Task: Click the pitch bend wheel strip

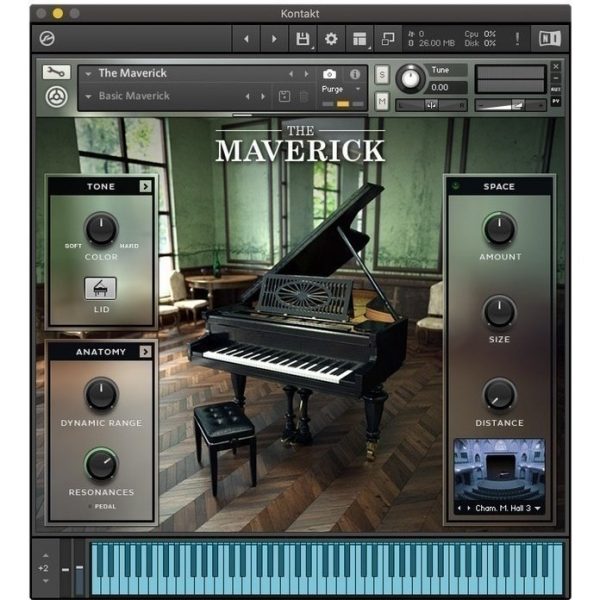Action: 66,568
